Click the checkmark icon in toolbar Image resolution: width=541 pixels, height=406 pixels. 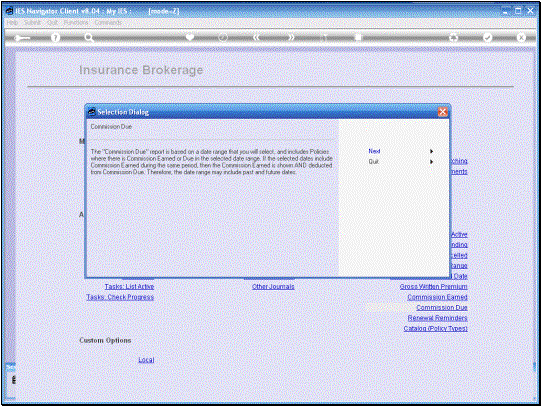[x=487, y=37]
